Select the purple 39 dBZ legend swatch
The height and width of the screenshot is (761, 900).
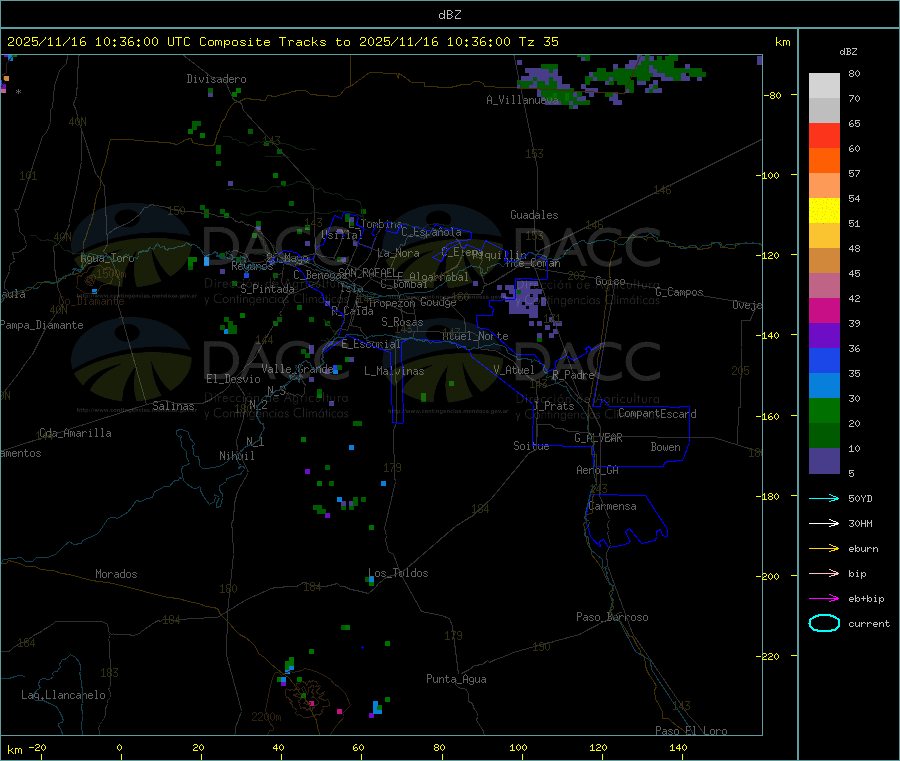[x=824, y=336]
